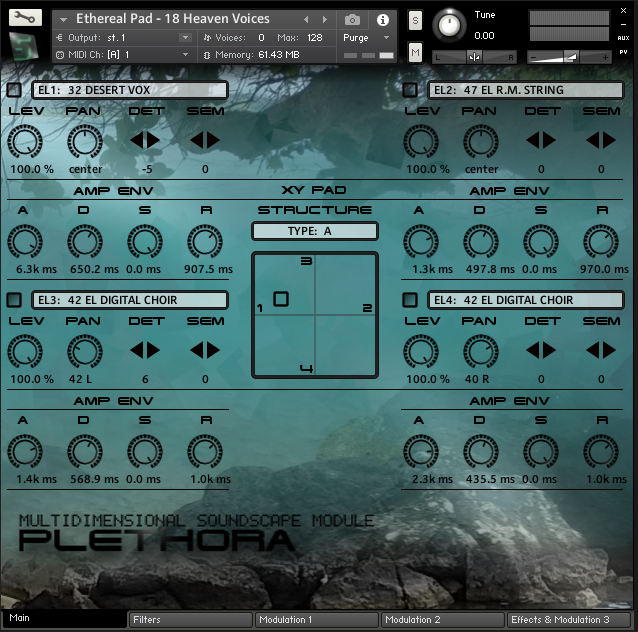Toggle the AUX sends button

point(623,38)
